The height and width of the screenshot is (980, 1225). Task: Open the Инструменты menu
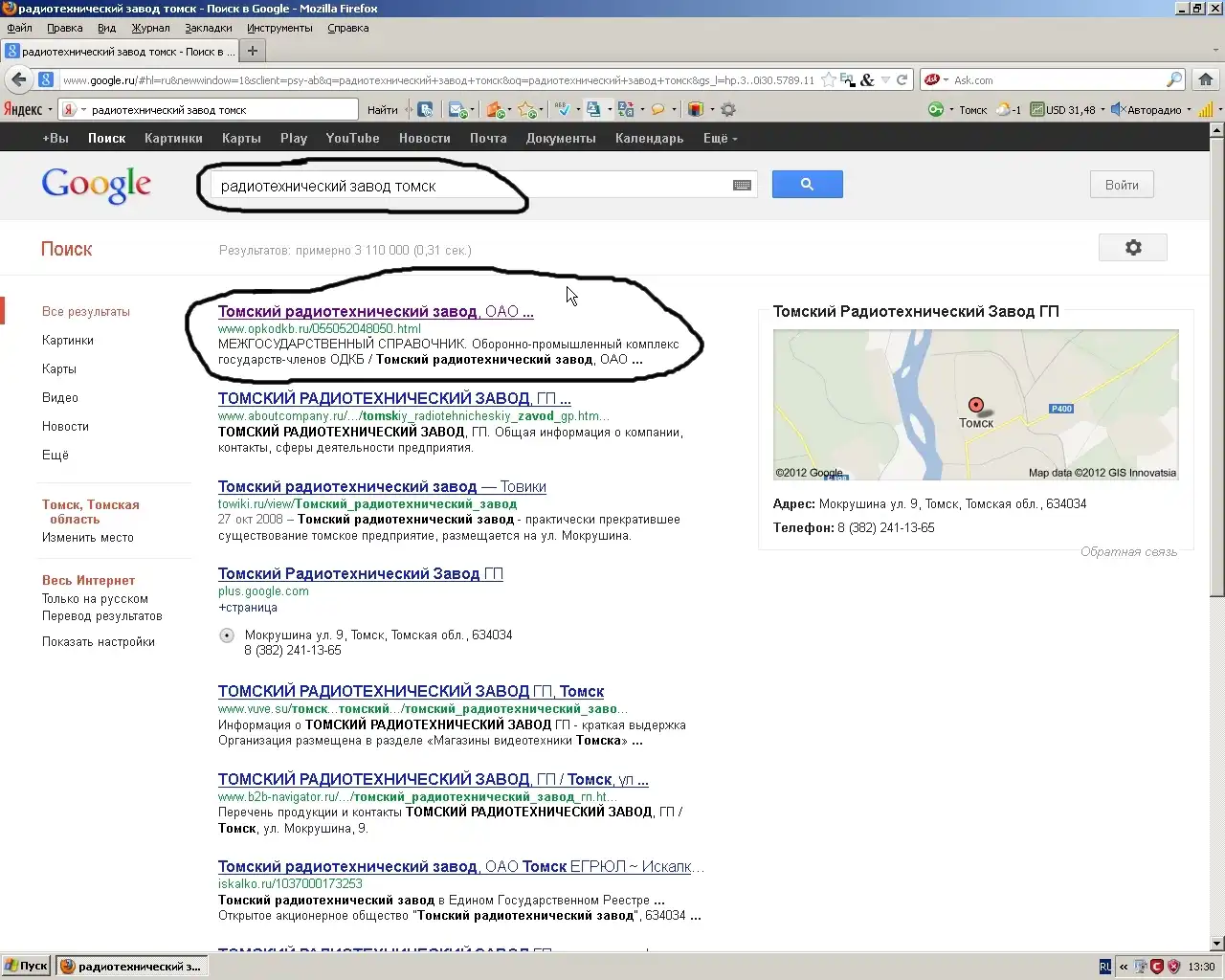pos(279,28)
